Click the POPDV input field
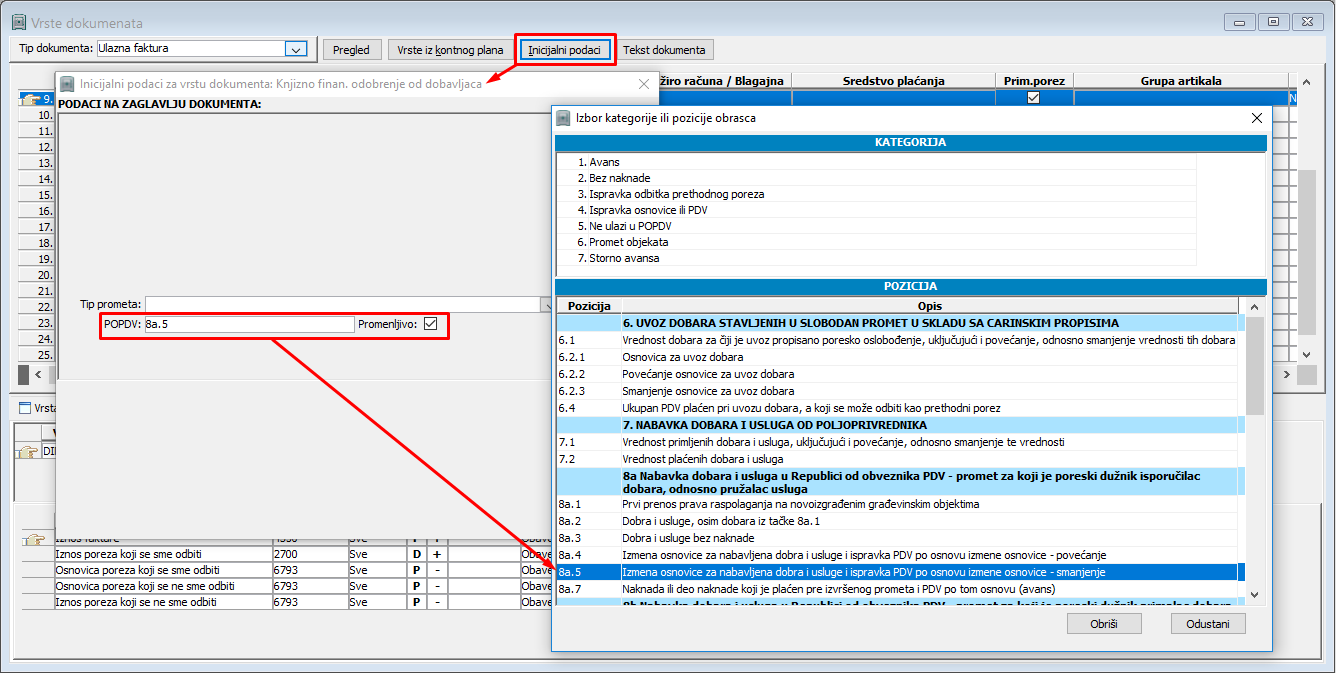 click(248, 324)
